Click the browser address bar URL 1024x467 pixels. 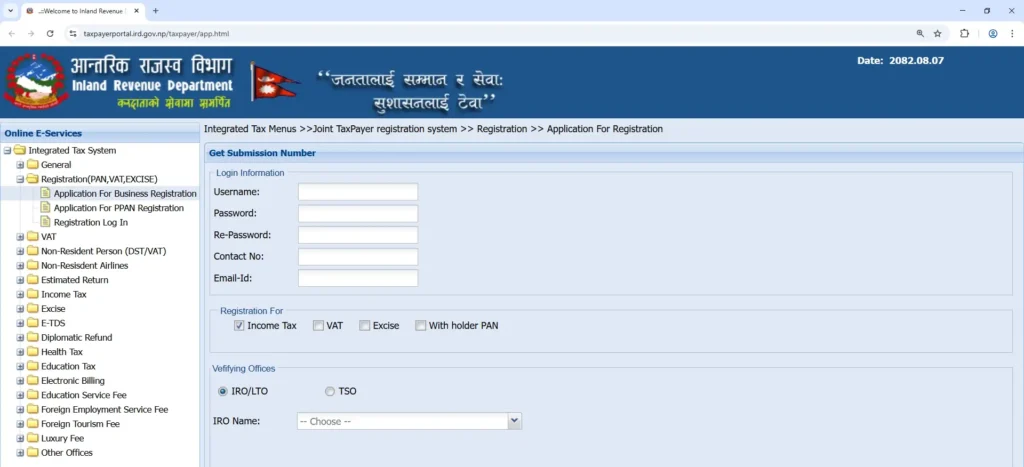tap(157, 33)
